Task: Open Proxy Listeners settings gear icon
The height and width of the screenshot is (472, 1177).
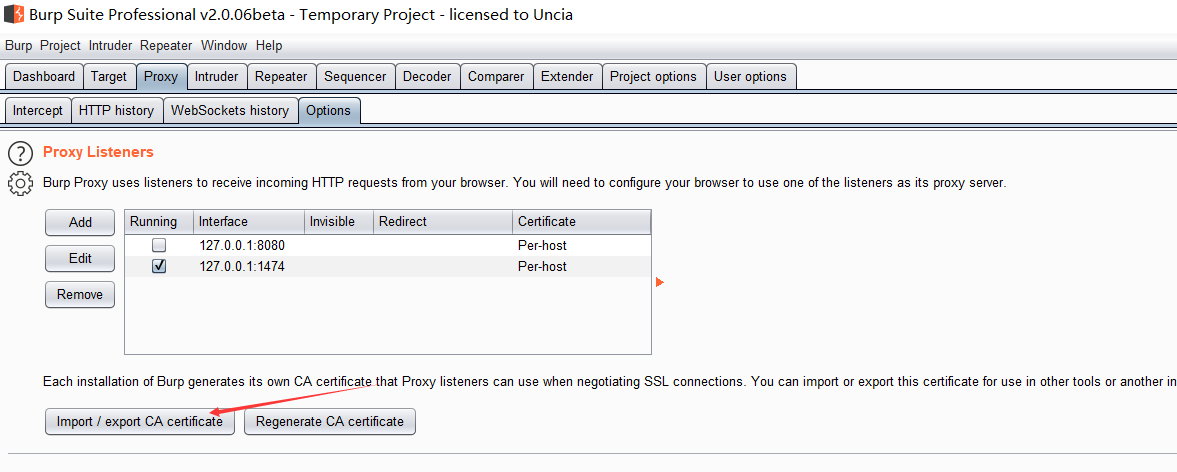Action: coord(20,184)
